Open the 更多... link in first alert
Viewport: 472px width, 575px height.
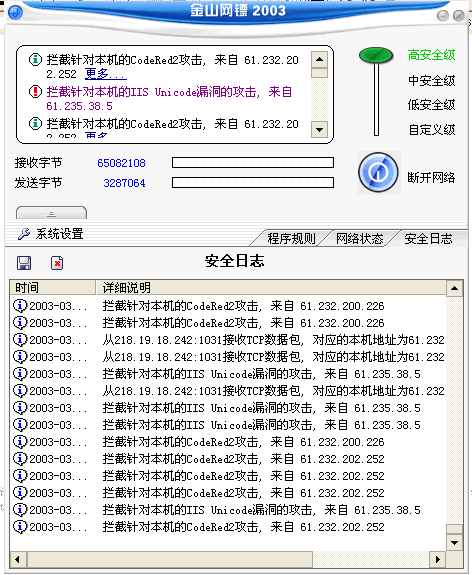(x=106, y=74)
